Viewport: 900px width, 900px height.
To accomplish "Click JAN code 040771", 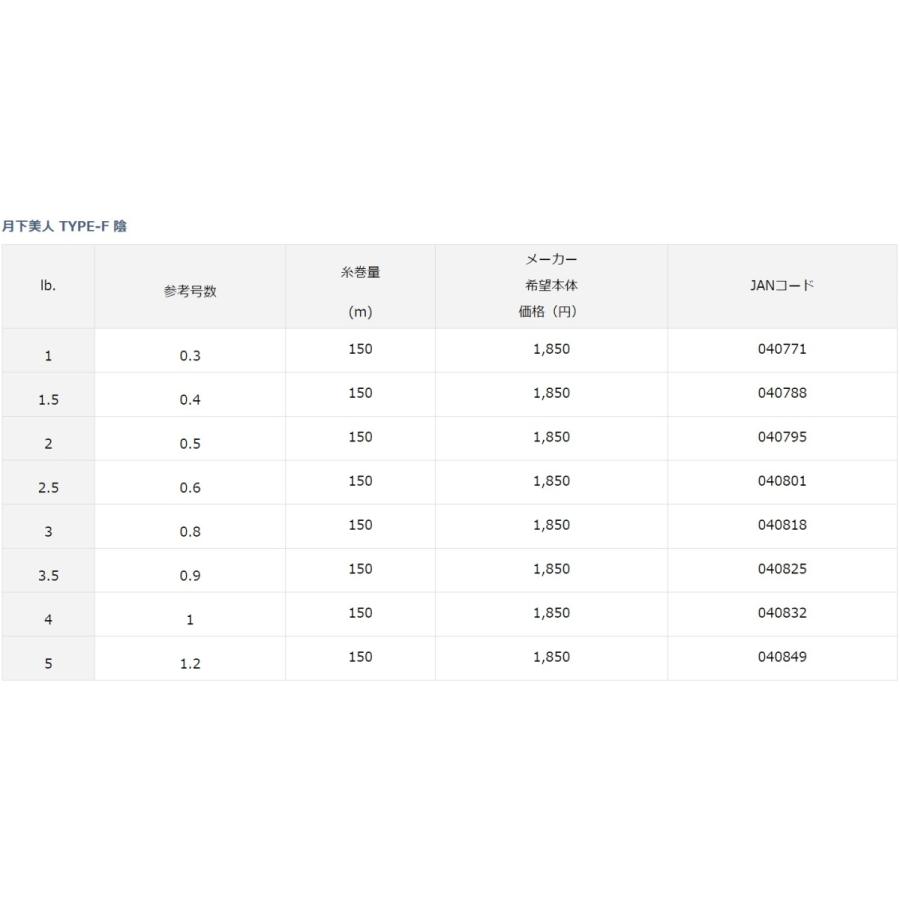I will click(x=782, y=350).
